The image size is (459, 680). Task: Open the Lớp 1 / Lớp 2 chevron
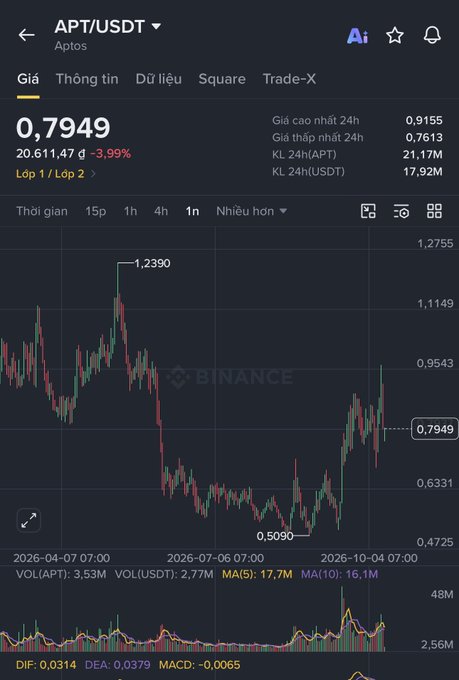tap(93, 174)
